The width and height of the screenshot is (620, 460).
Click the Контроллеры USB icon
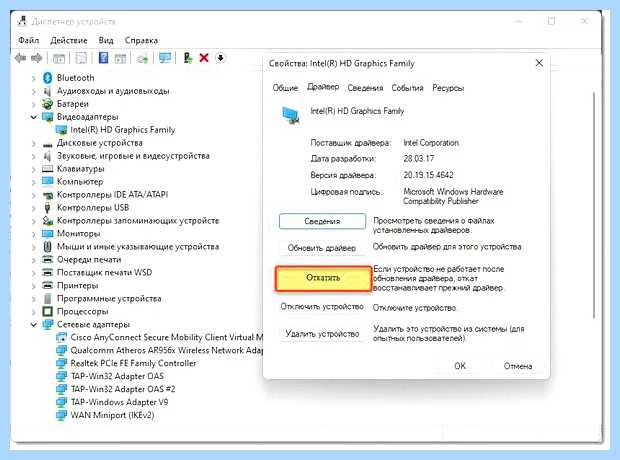pyautogui.click(x=47, y=208)
